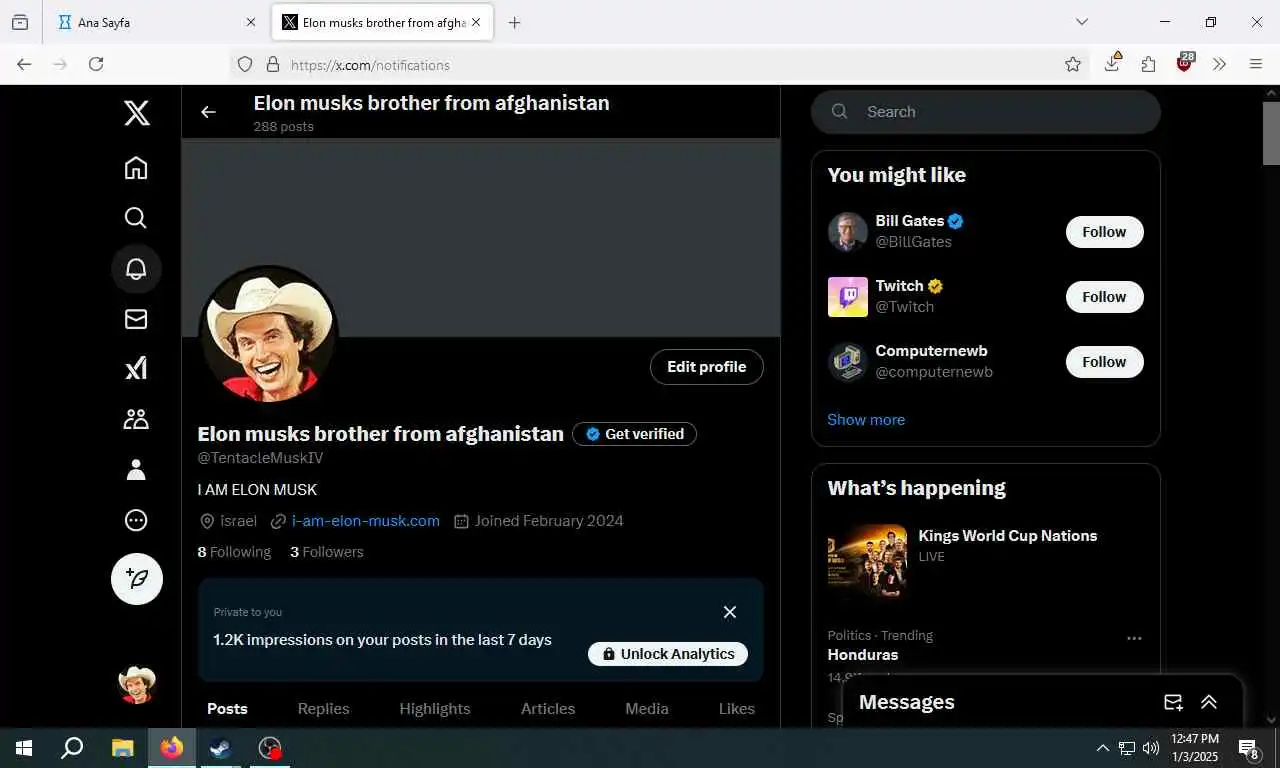The height and width of the screenshot is (768, 1280).
Task: Switch to Replies tab
Action: [323, 708]
